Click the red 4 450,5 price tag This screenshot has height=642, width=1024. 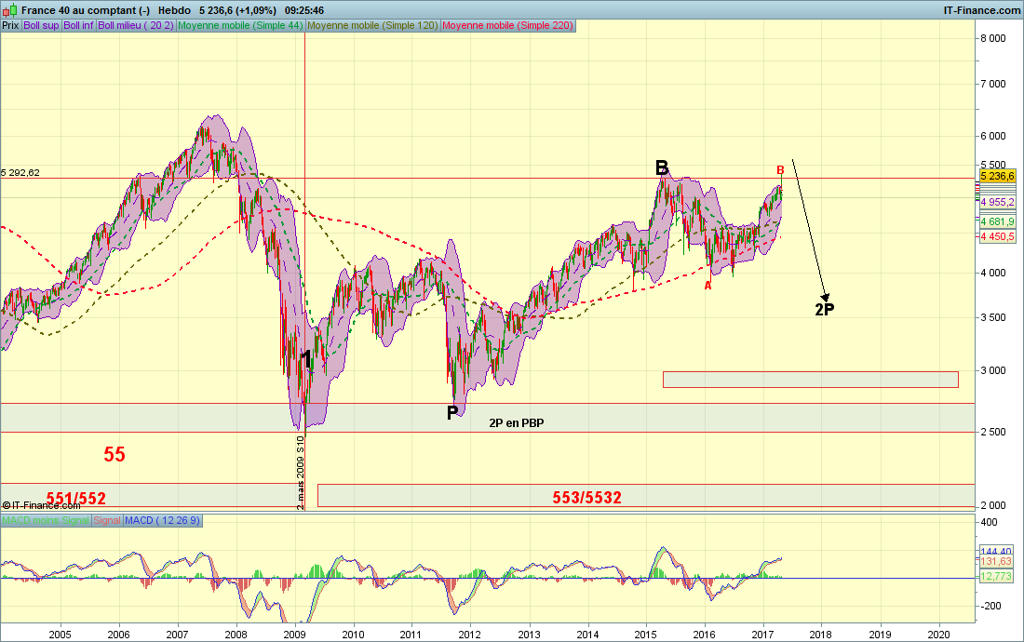click(998, 236)
